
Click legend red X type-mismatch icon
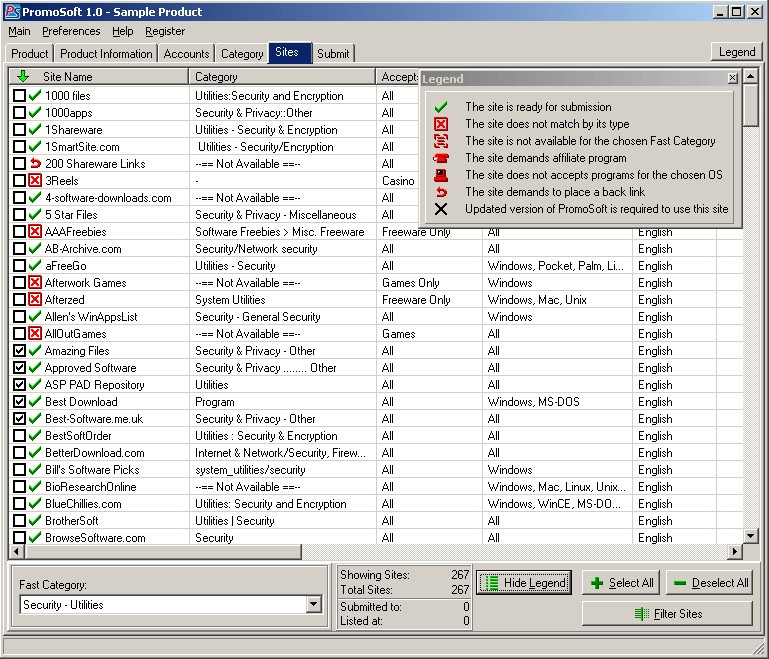point(441,124)
